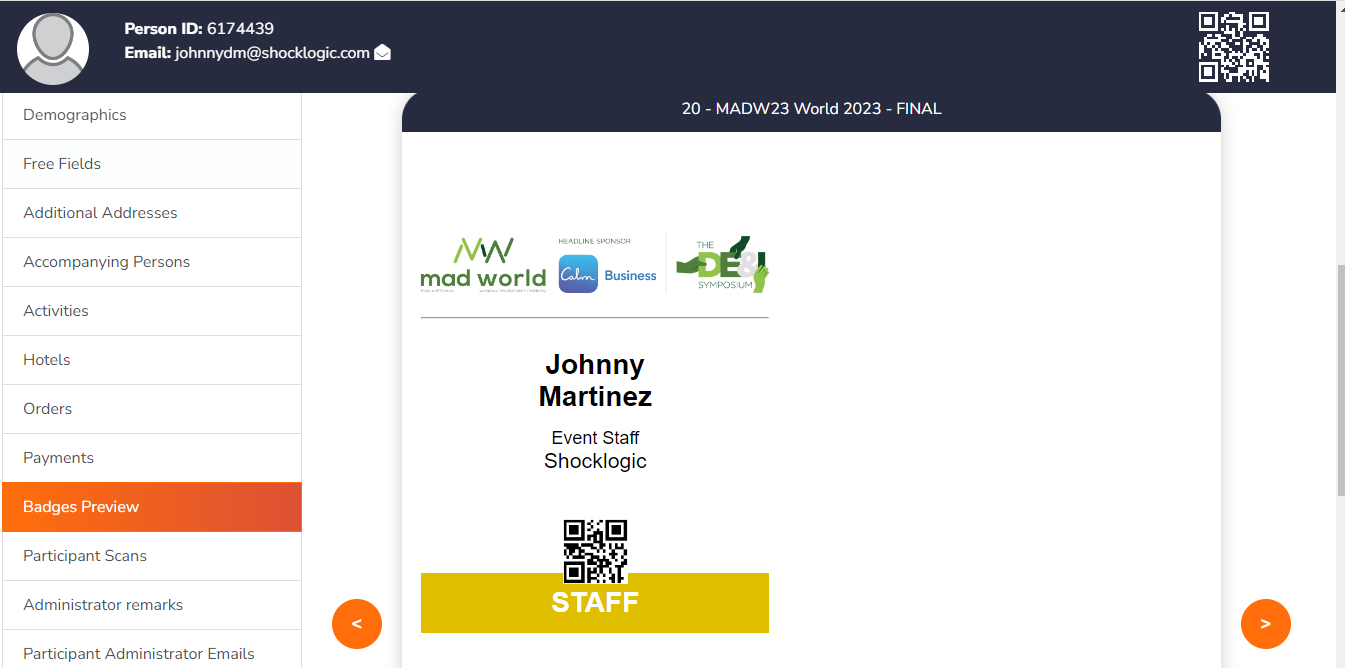Click the email envelope icon
This screenshot has width=1345, height=668.
[382, 53]
